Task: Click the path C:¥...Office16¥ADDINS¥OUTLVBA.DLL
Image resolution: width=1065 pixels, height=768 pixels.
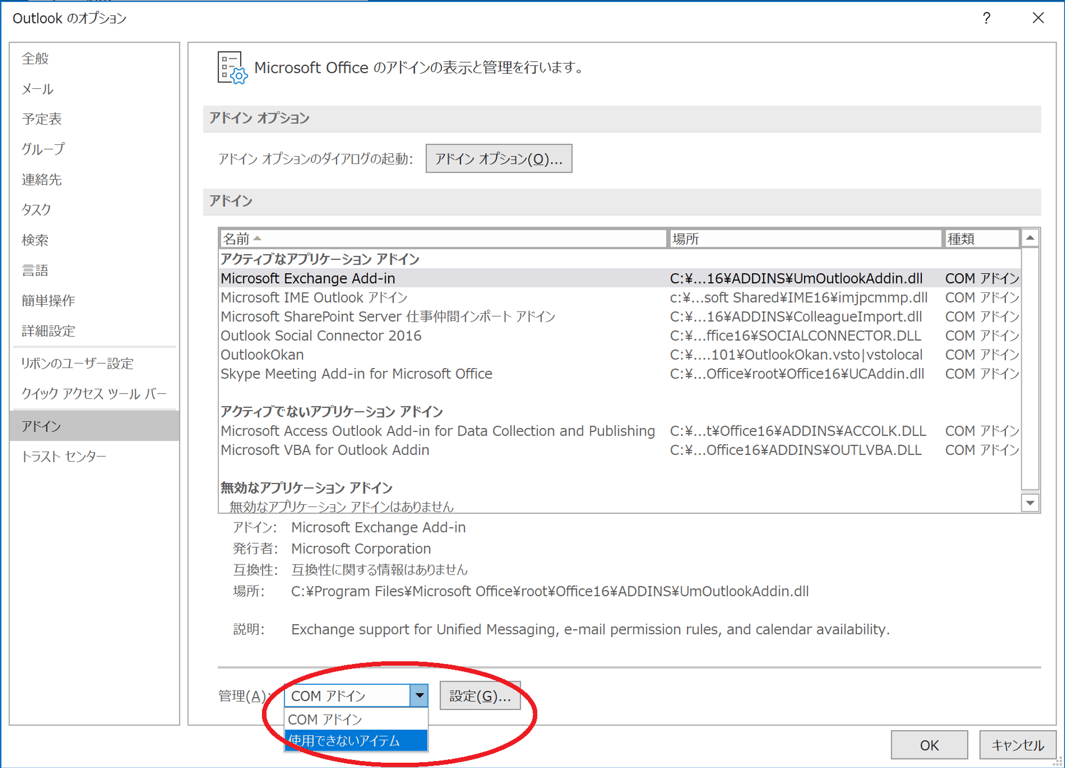Action: [795, 450]
